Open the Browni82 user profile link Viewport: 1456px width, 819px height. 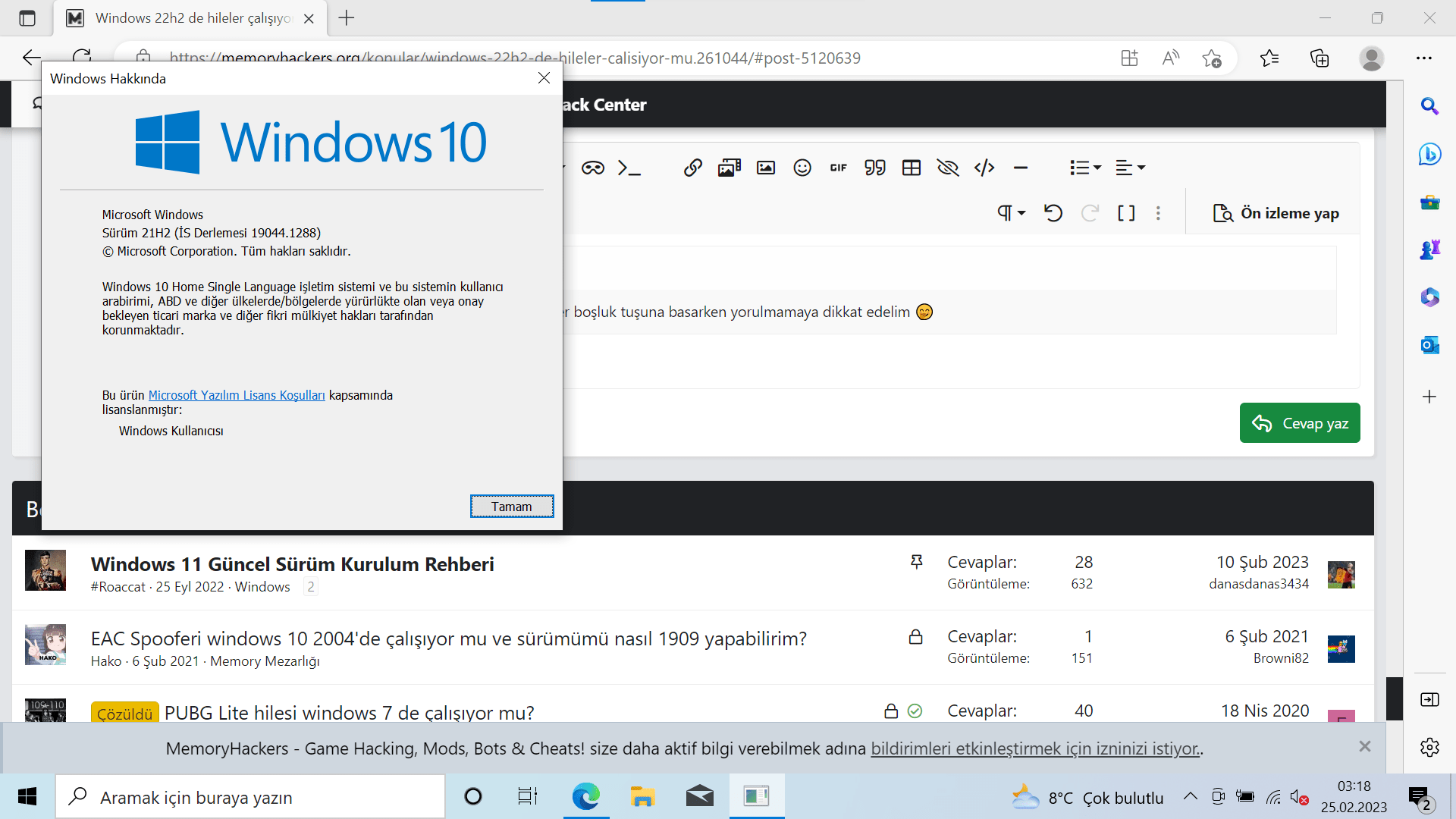point(1281,658)
